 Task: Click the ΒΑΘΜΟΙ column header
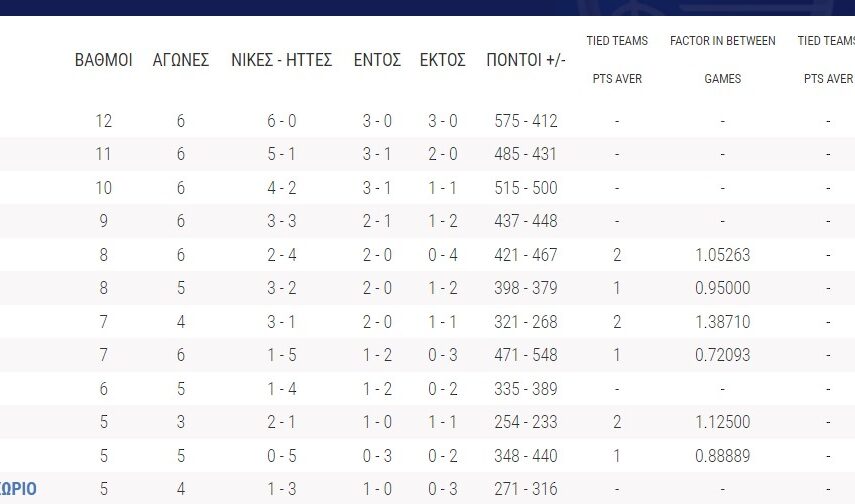[x=104, y=60]
